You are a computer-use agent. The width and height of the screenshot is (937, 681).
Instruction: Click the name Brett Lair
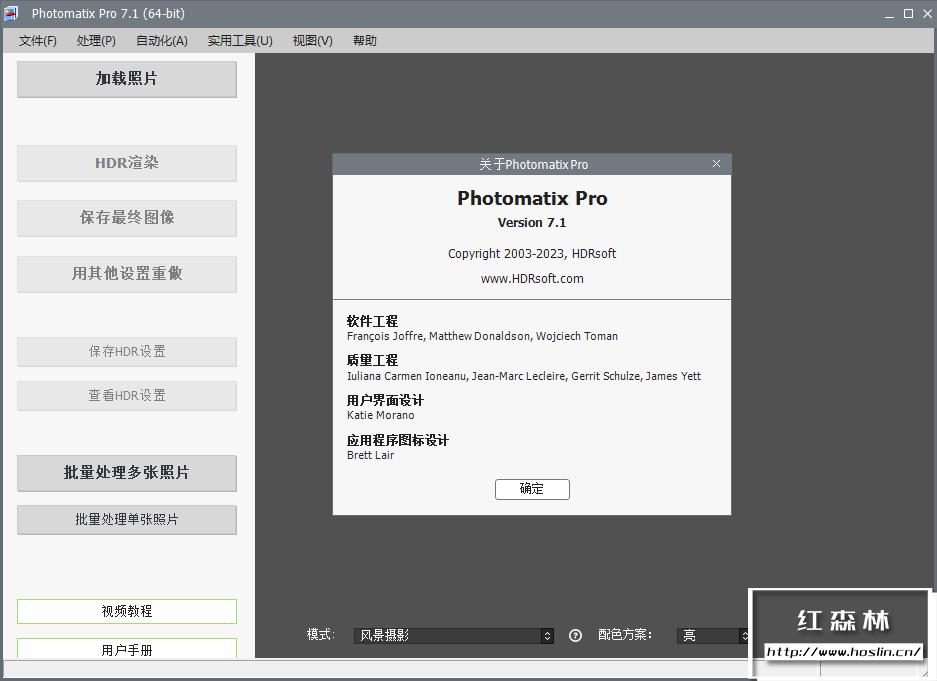click(x=370, y=455)
